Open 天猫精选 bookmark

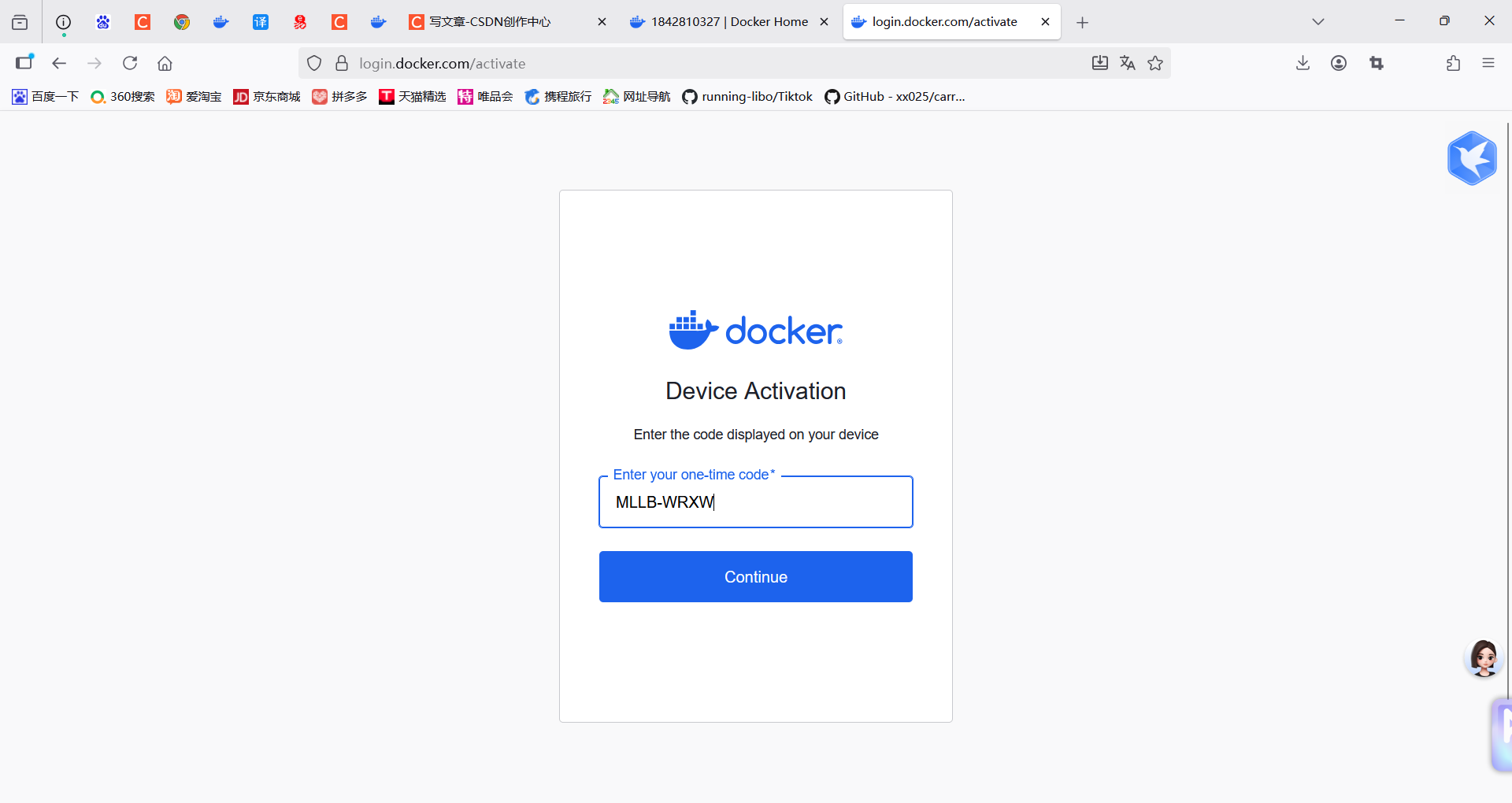tap(412, 96)
